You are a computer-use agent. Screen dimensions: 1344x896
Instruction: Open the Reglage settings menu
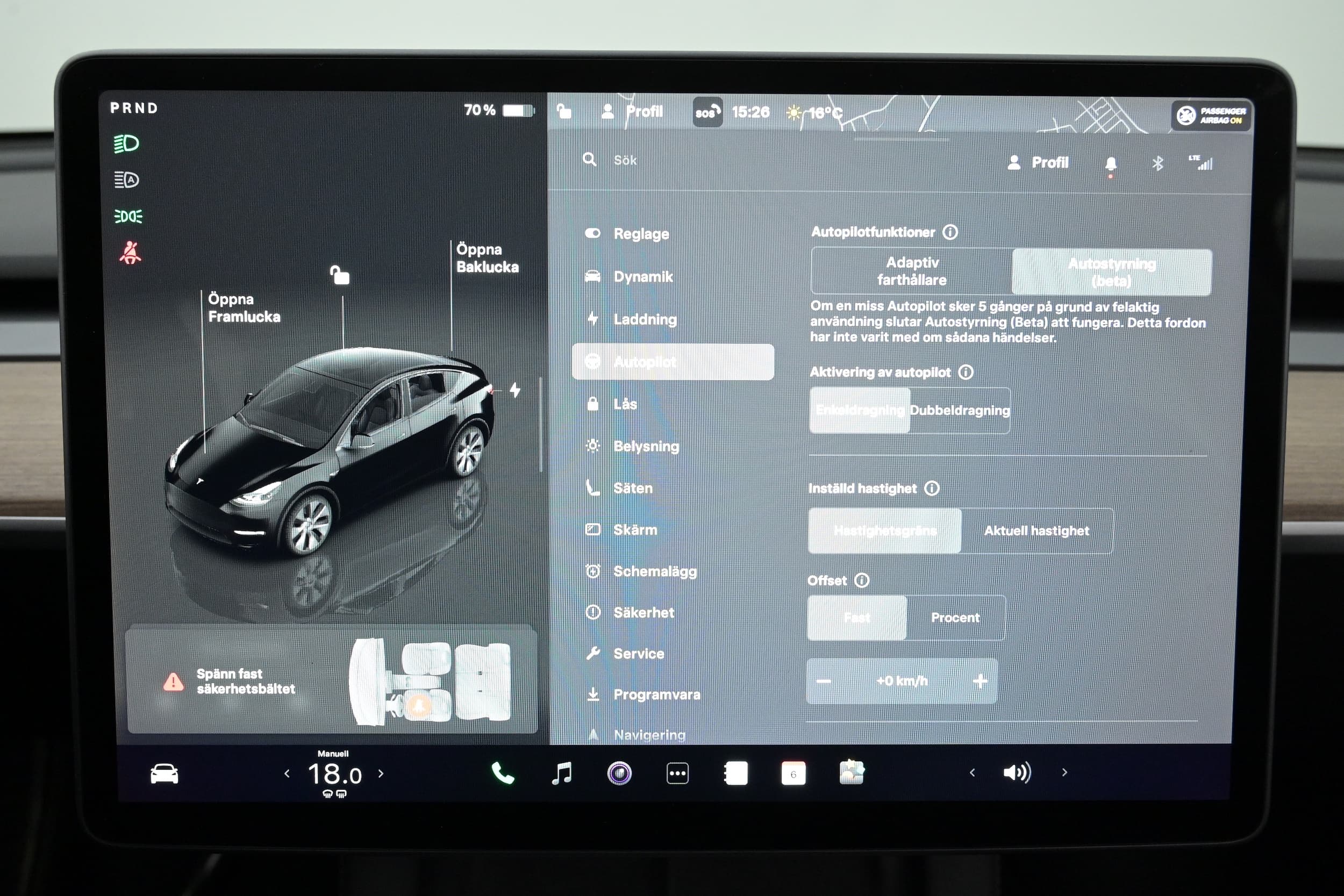click(x=673, y=234)
